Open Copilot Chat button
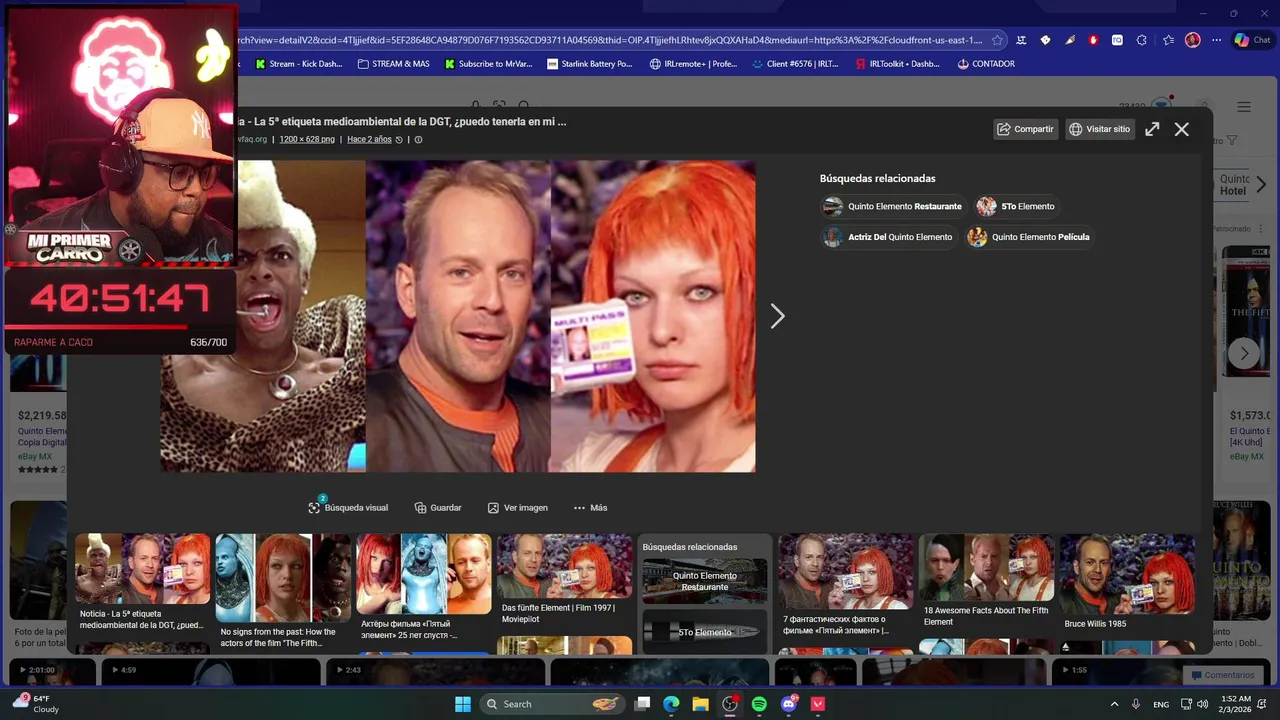 click(x=1252, y=40)
